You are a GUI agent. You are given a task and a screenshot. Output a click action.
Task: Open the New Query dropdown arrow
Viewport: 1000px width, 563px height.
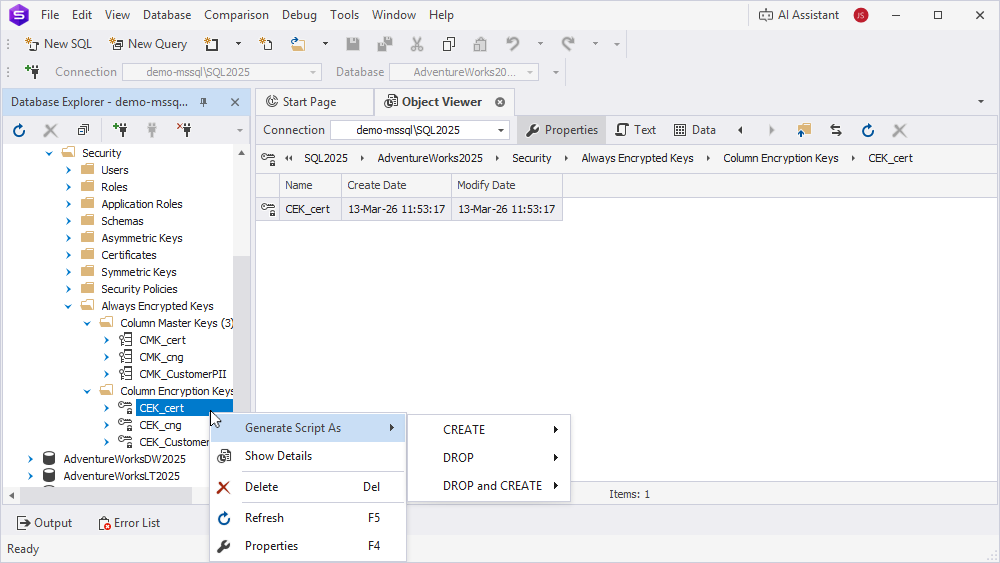(238, 44)
